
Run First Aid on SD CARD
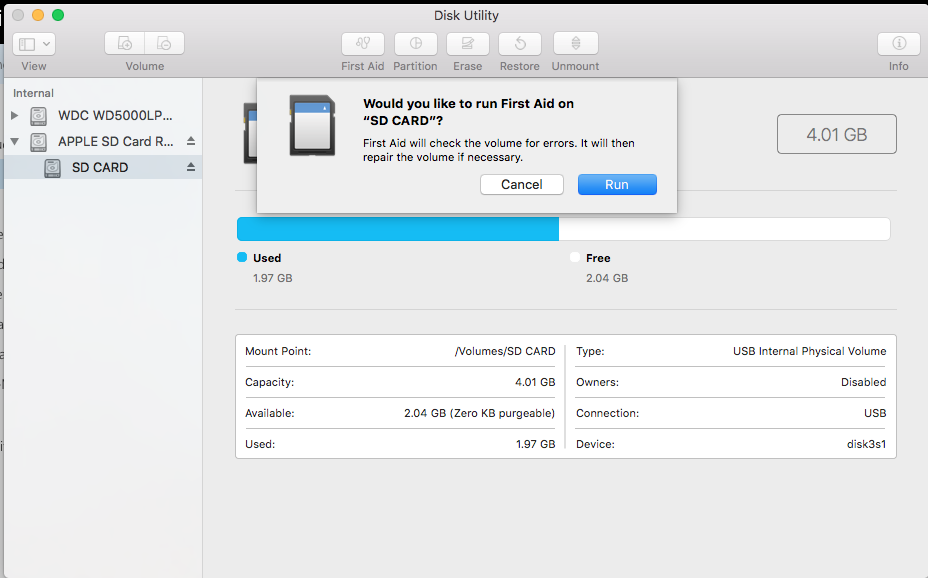[617, 185]
